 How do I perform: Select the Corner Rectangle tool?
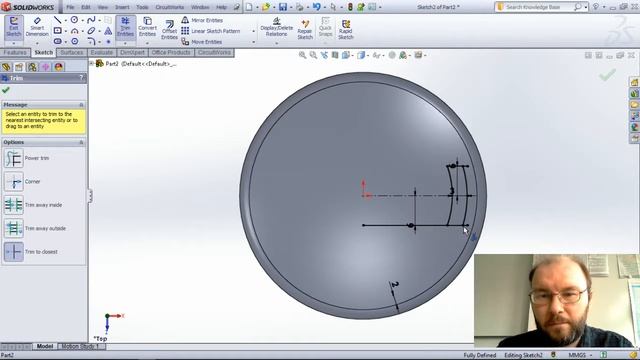(58, 31)
